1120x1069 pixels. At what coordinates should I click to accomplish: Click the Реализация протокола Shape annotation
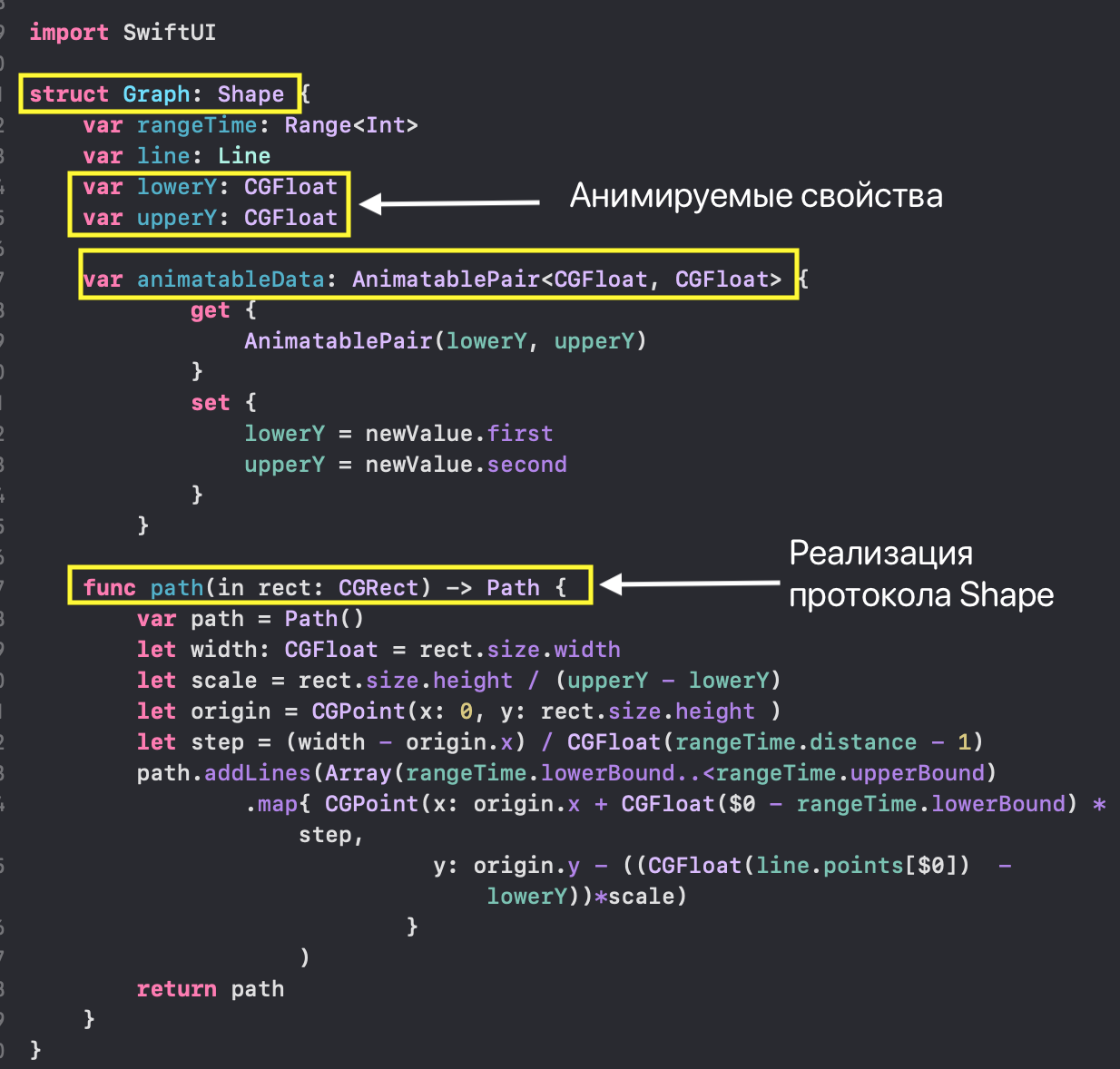coord(921,574)
